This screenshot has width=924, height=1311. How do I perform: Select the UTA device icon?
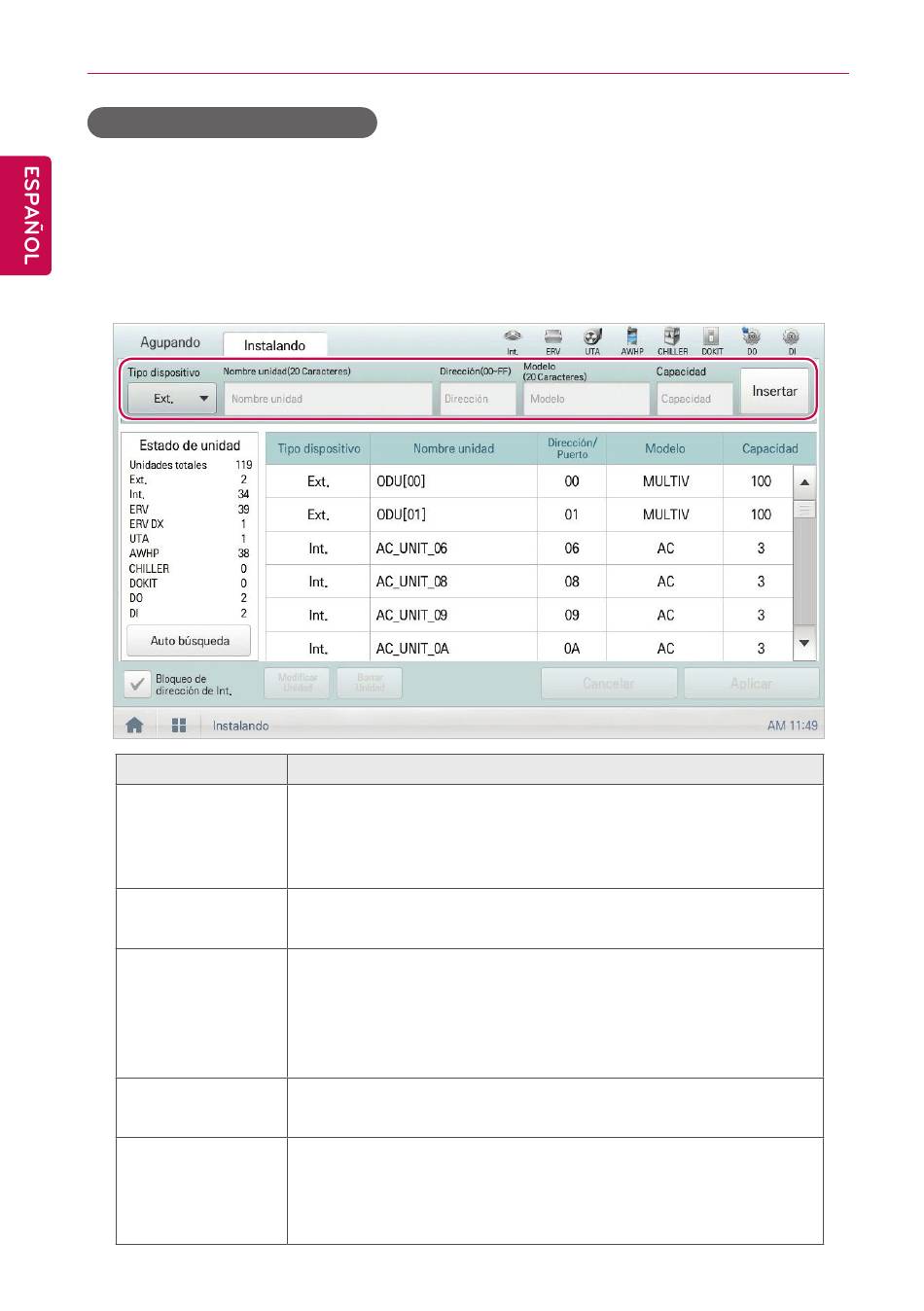pos(592,341)
